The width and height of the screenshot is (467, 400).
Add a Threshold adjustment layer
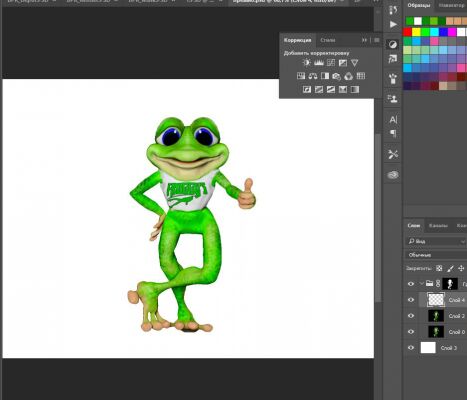[x=331, y=89]
